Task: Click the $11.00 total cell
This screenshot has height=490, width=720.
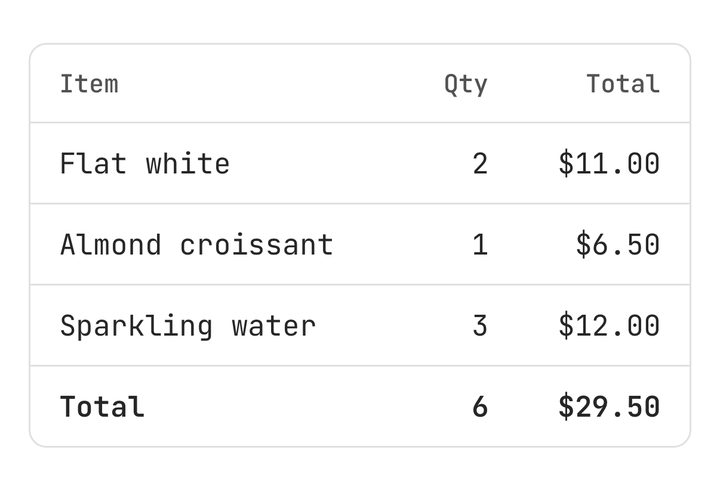Action: (609, 163)
